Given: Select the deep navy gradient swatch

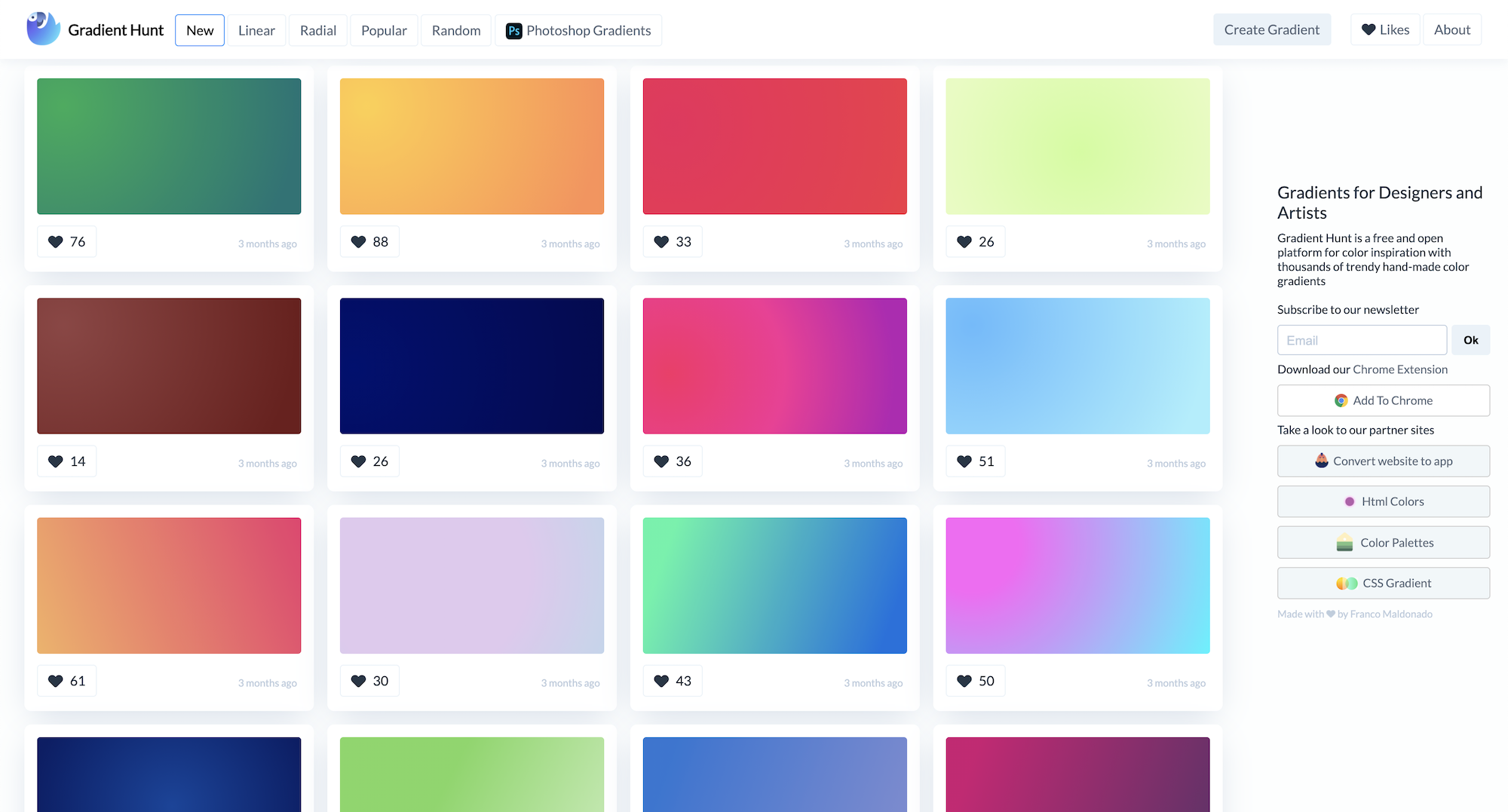Looking at the screenshot, I should [472, 366].
